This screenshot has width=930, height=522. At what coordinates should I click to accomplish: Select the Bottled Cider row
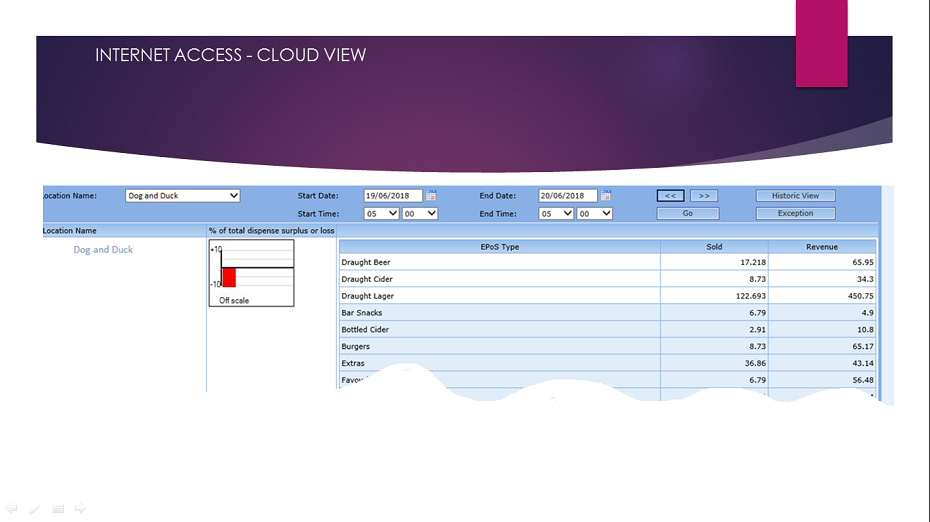(607, 330)
